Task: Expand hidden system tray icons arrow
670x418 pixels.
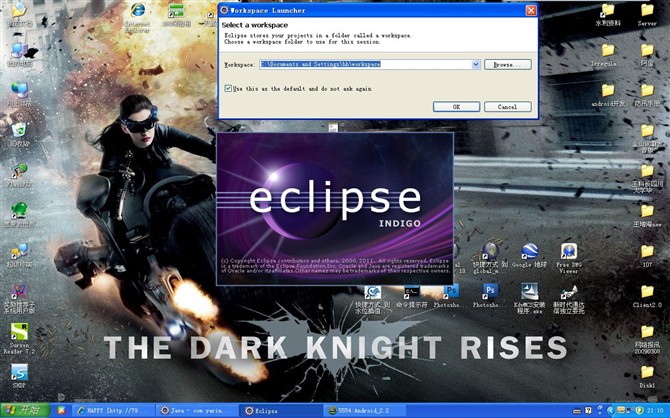Action: coord(610,410)
